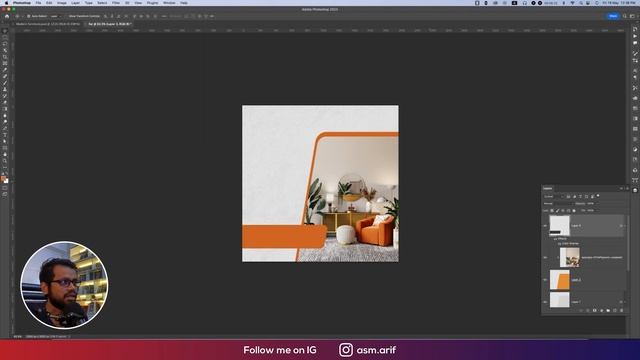The width and height of the screenshot is (640, 360).
Task: Select the Blur tool
Action: click(x=5, y=116)
